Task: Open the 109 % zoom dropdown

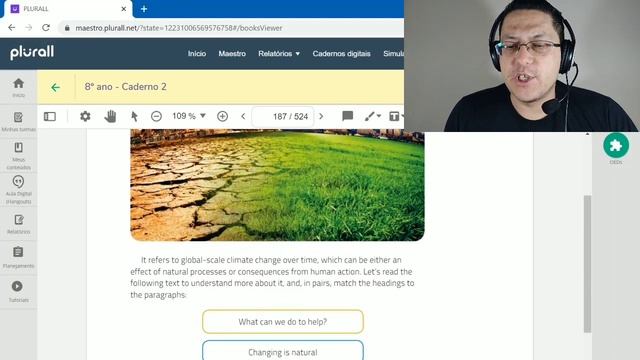Action: click(189, 116)
